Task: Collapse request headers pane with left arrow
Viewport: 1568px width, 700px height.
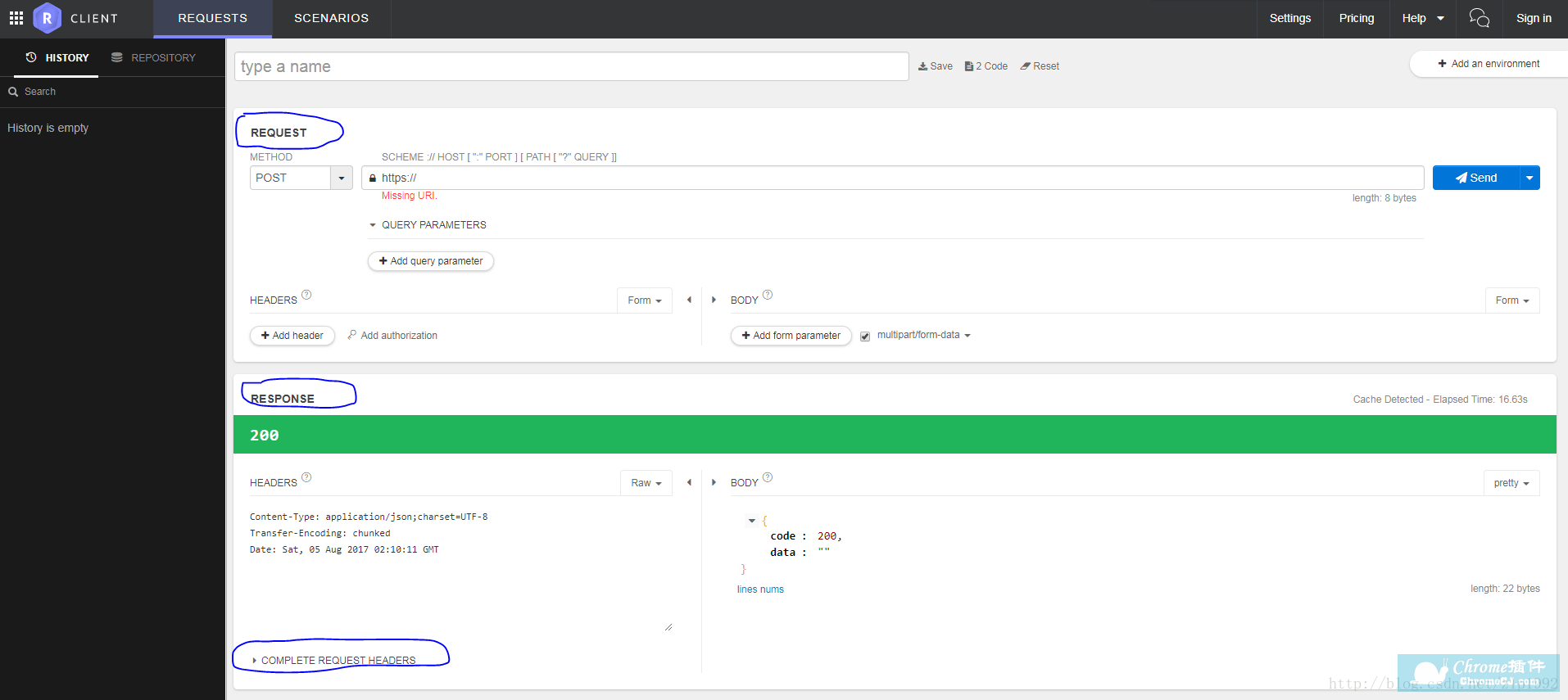Action: point(689,300)
